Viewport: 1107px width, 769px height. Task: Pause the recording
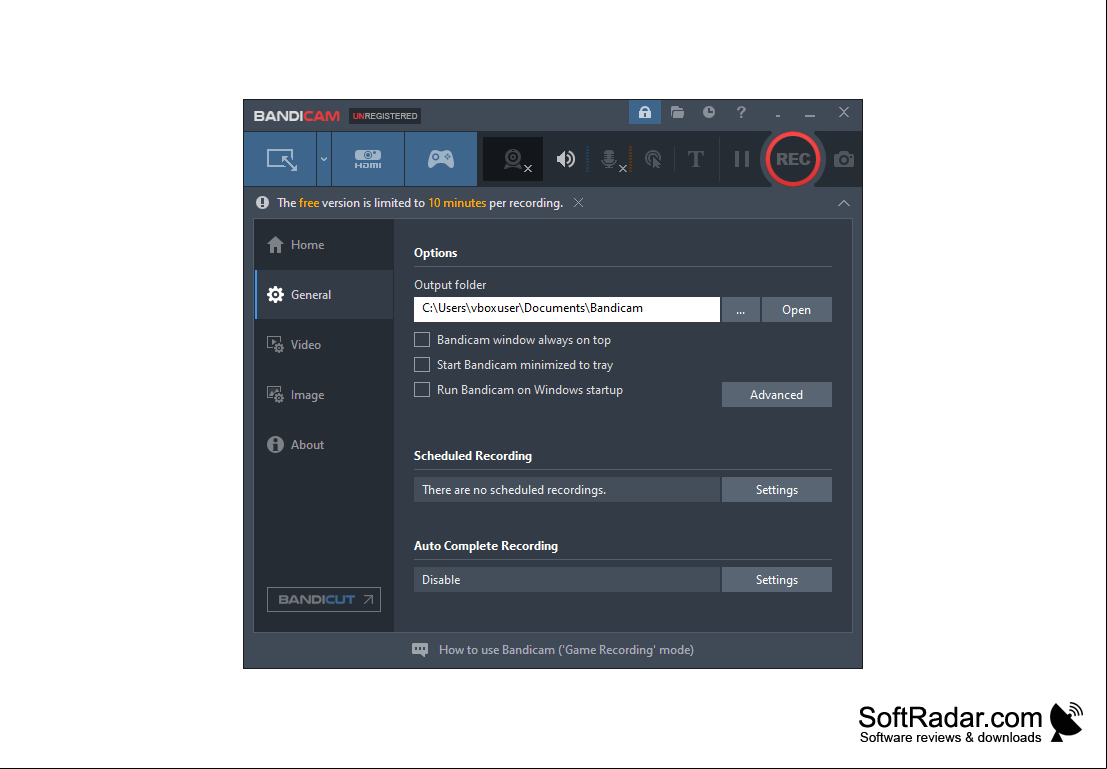741,160
